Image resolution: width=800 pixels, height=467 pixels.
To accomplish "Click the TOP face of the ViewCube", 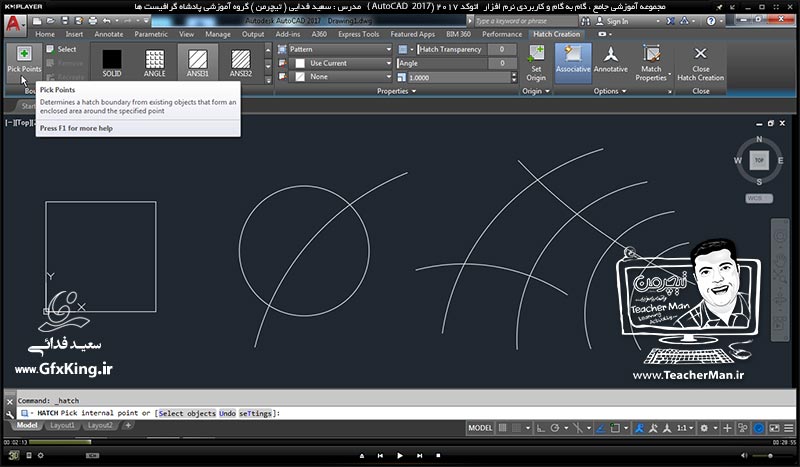I will click(x=759, y=160).
